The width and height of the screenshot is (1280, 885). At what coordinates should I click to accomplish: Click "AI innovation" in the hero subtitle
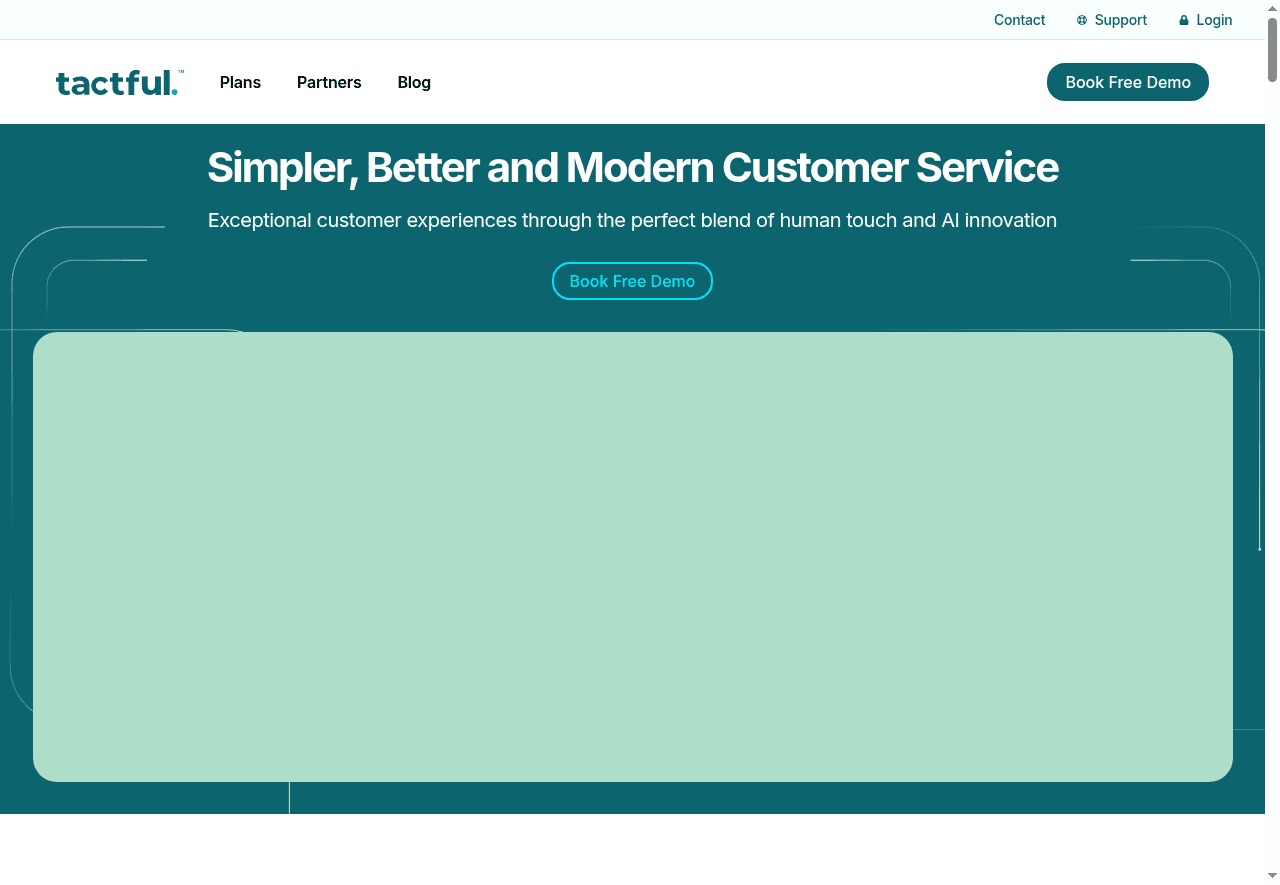[998, 220]
